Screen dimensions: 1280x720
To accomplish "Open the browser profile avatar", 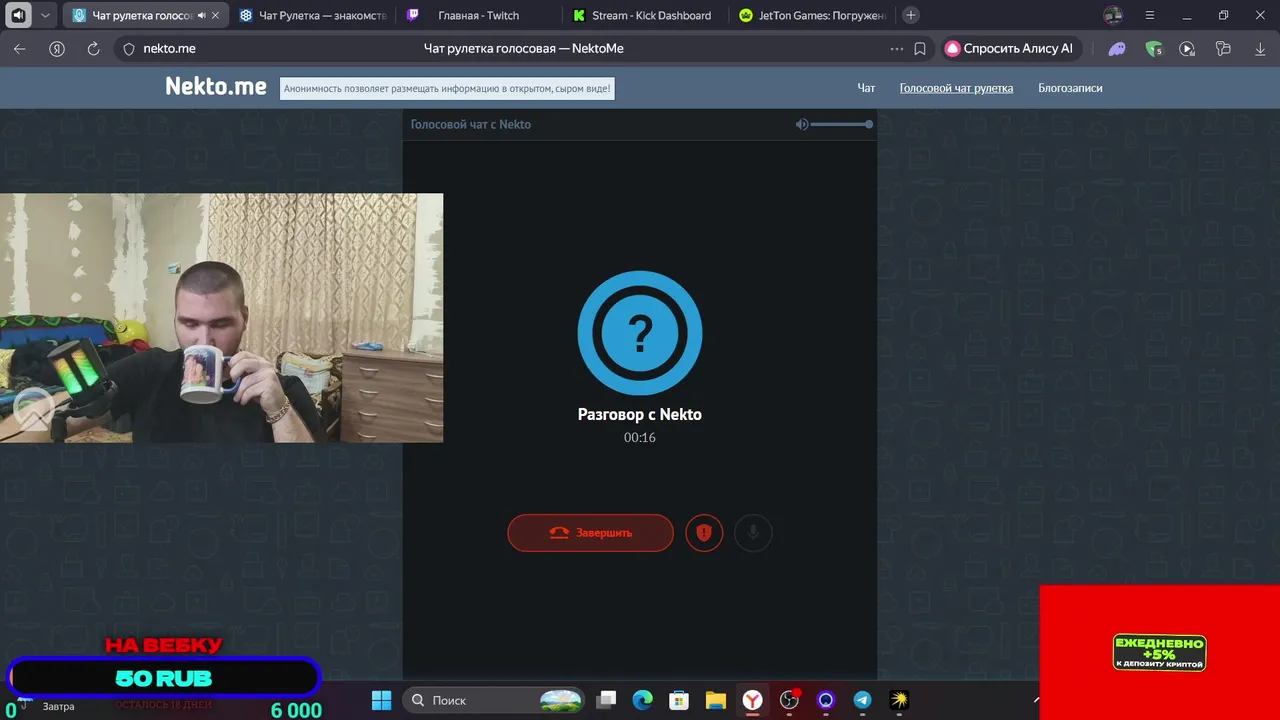I will pyautogui.click(x=1113, y=15).
